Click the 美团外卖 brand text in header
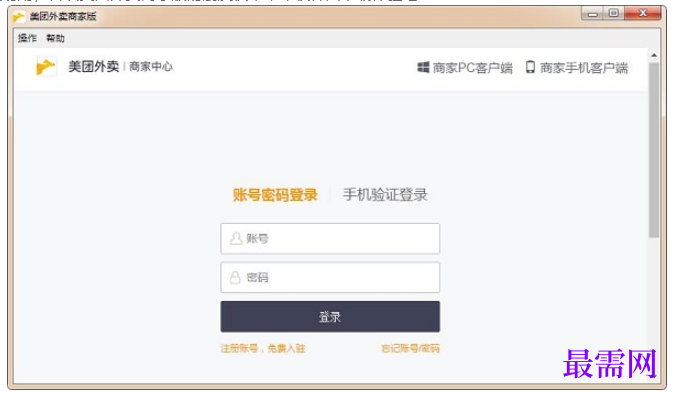675x395 pixels. (x=93, y=67)
